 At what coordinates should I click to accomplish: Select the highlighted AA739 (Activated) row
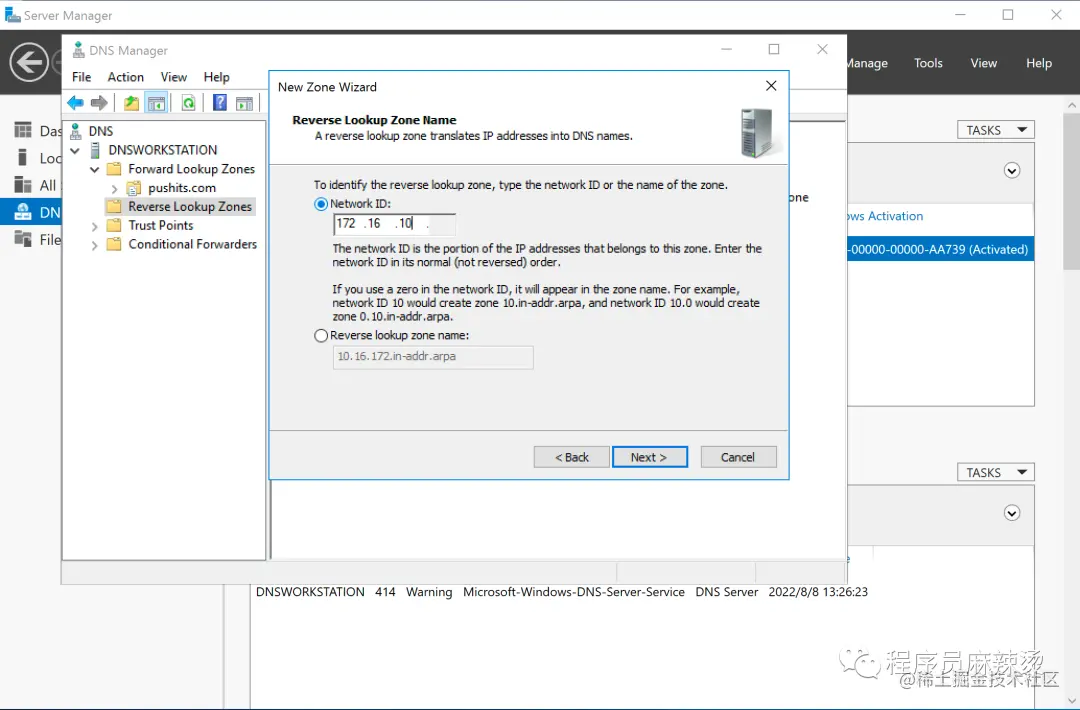point(940,249)
